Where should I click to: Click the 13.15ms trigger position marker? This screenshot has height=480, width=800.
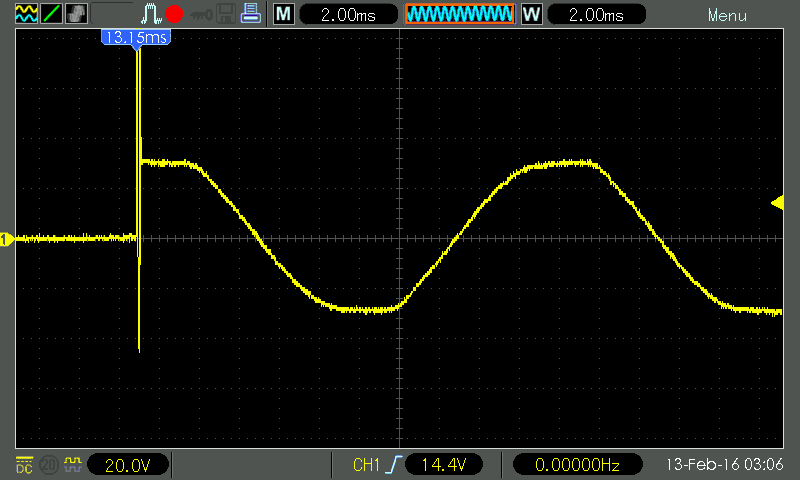(x=136, y=38)
